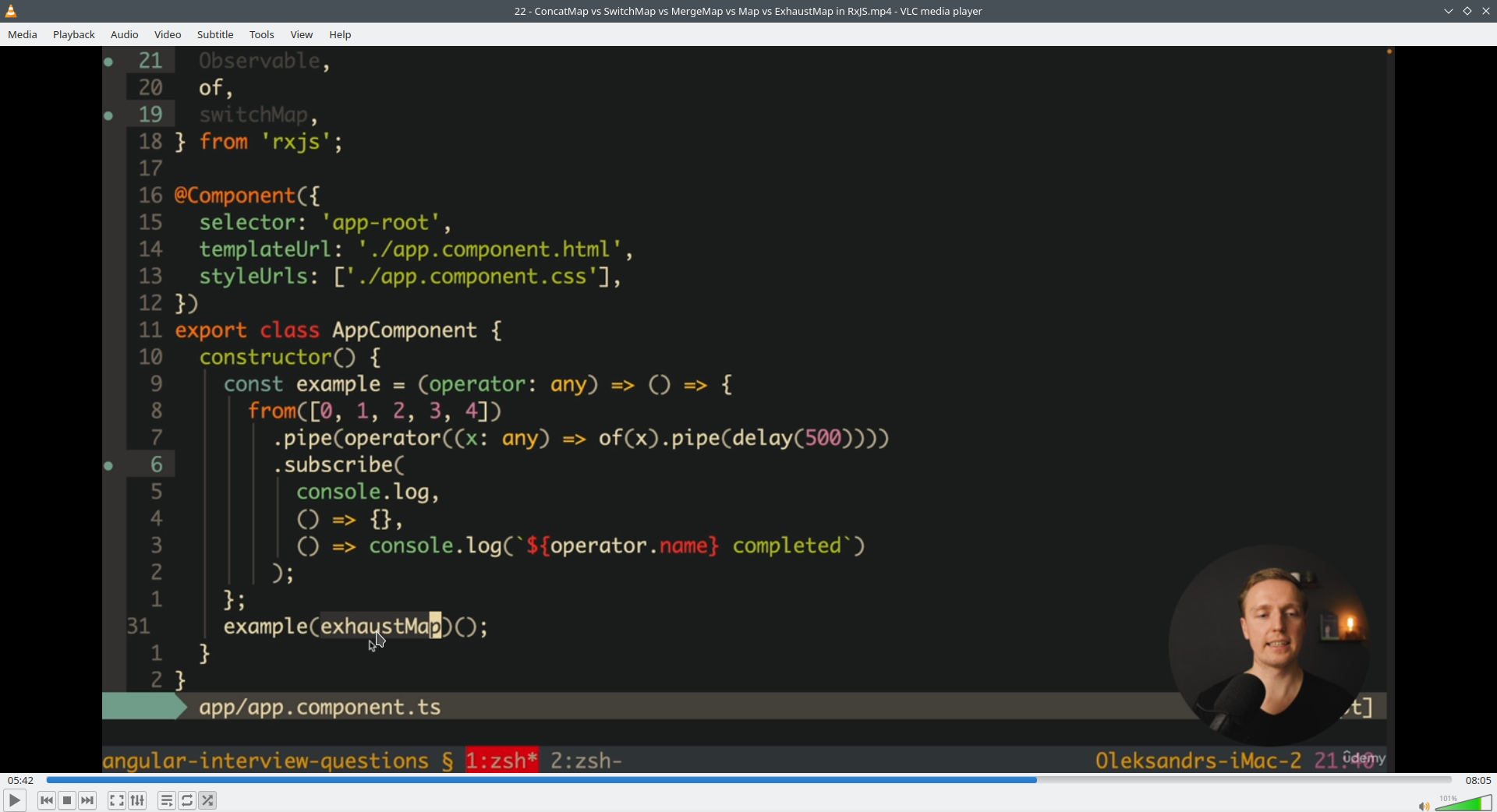The image size is (1497, 812).
Task: Click the 'constructor() {' code line
Action: [x=290, y=357]
